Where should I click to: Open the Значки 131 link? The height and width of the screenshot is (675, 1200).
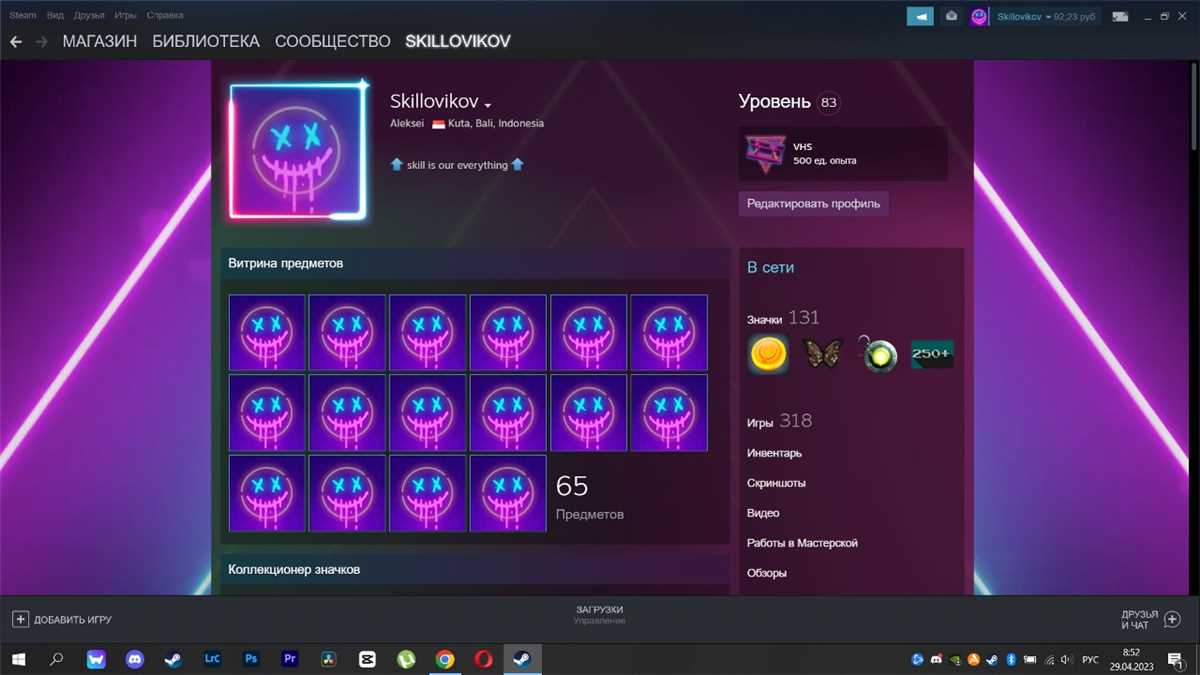click(x=783, y=318)
